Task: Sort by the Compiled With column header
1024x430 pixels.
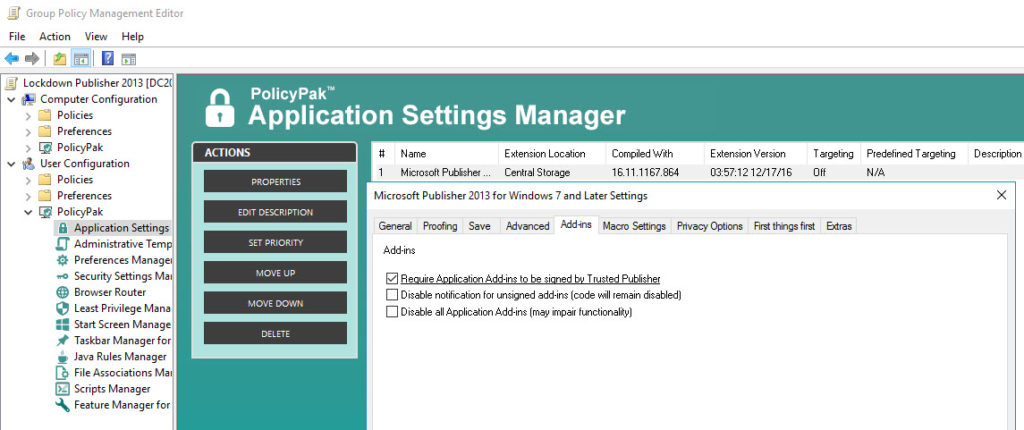Action: (655, 154)
